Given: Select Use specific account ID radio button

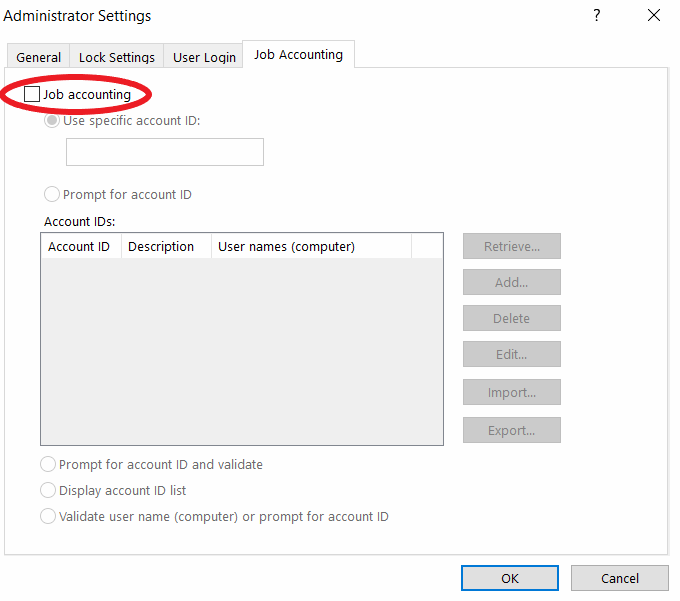Looking at the screenshot, I should pyautogui.click(x=52, y=121).
